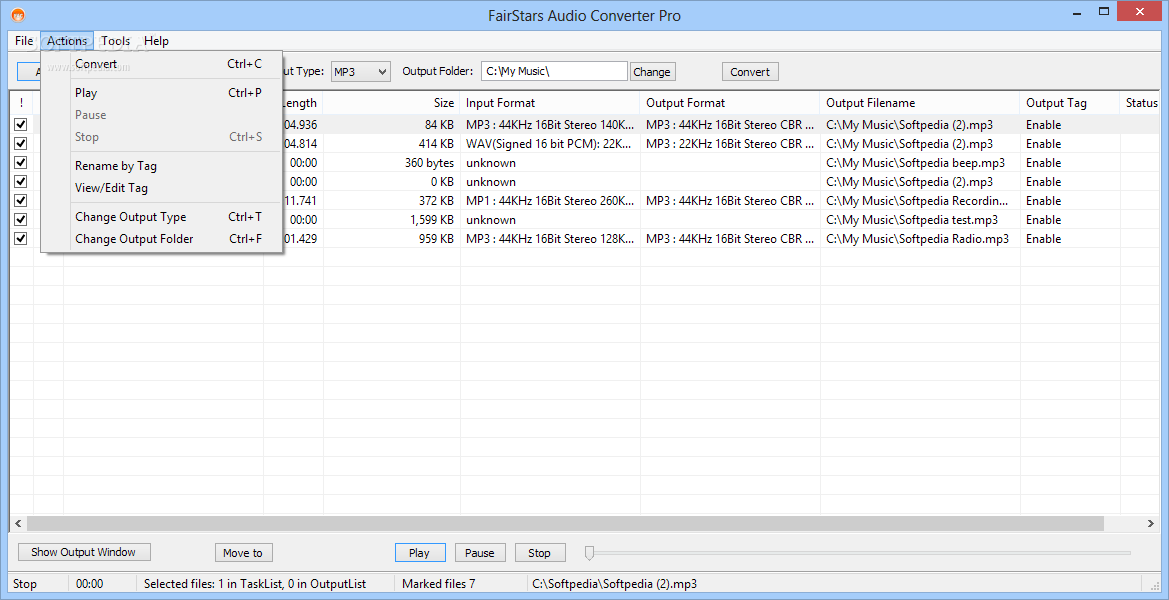This screenshot has height=600, width=1169.
Task: Click the '360 bytes' size cell
Action: click(x=391, y=162)
